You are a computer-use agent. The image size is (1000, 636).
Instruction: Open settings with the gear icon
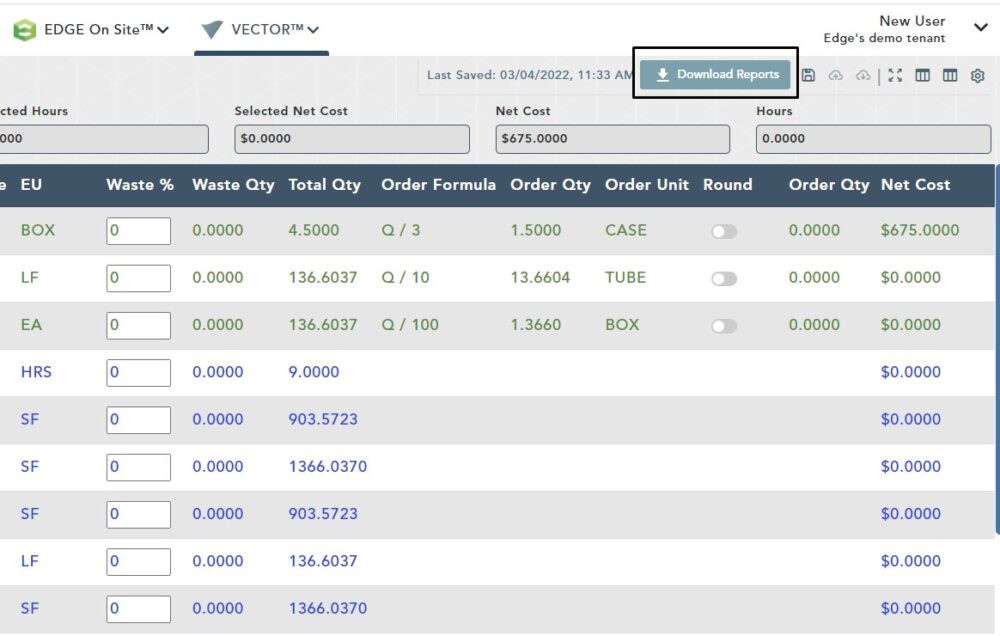[x=978, y=75]
